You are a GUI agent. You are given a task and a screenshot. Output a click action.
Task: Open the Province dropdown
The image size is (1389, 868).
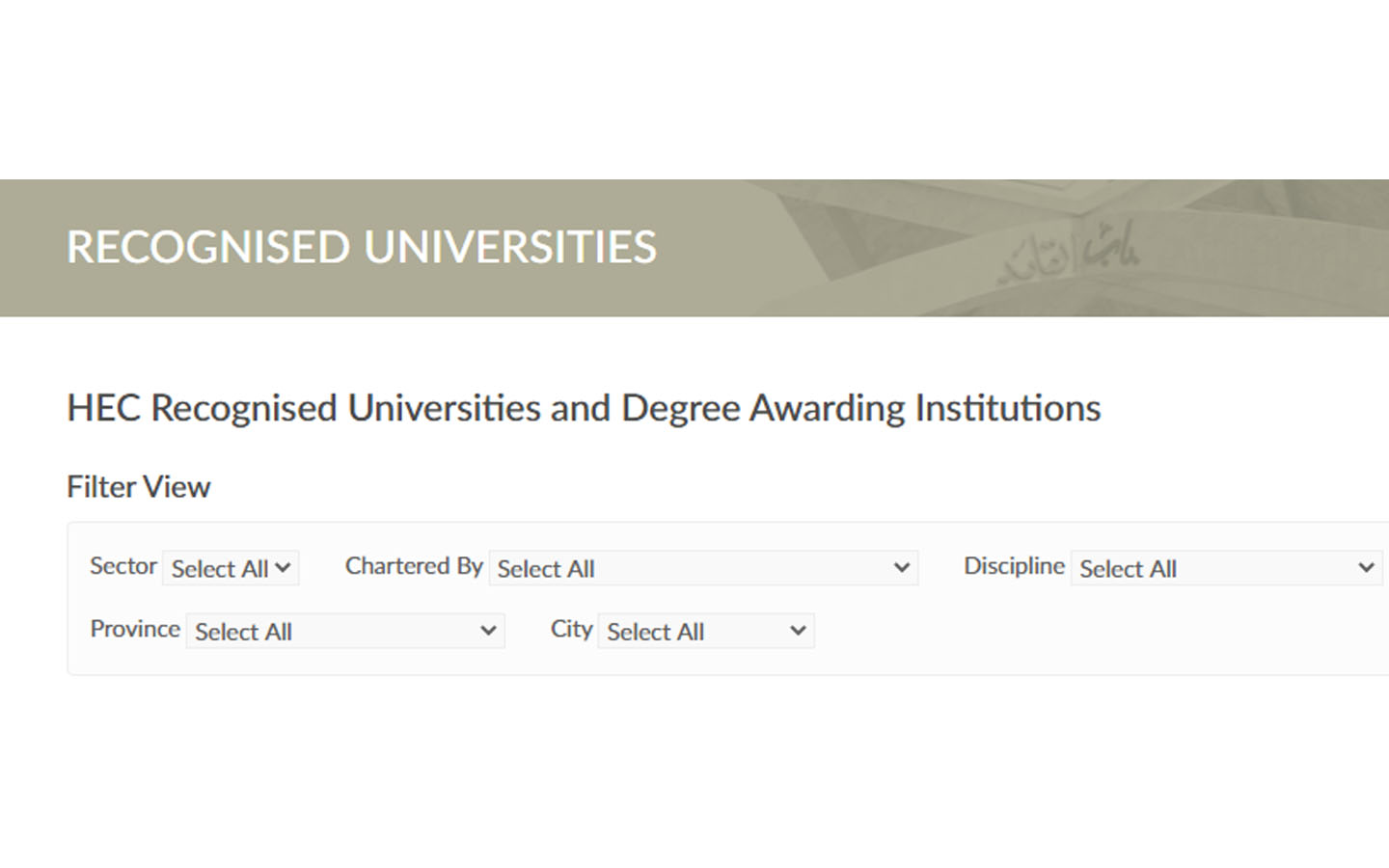343,631
